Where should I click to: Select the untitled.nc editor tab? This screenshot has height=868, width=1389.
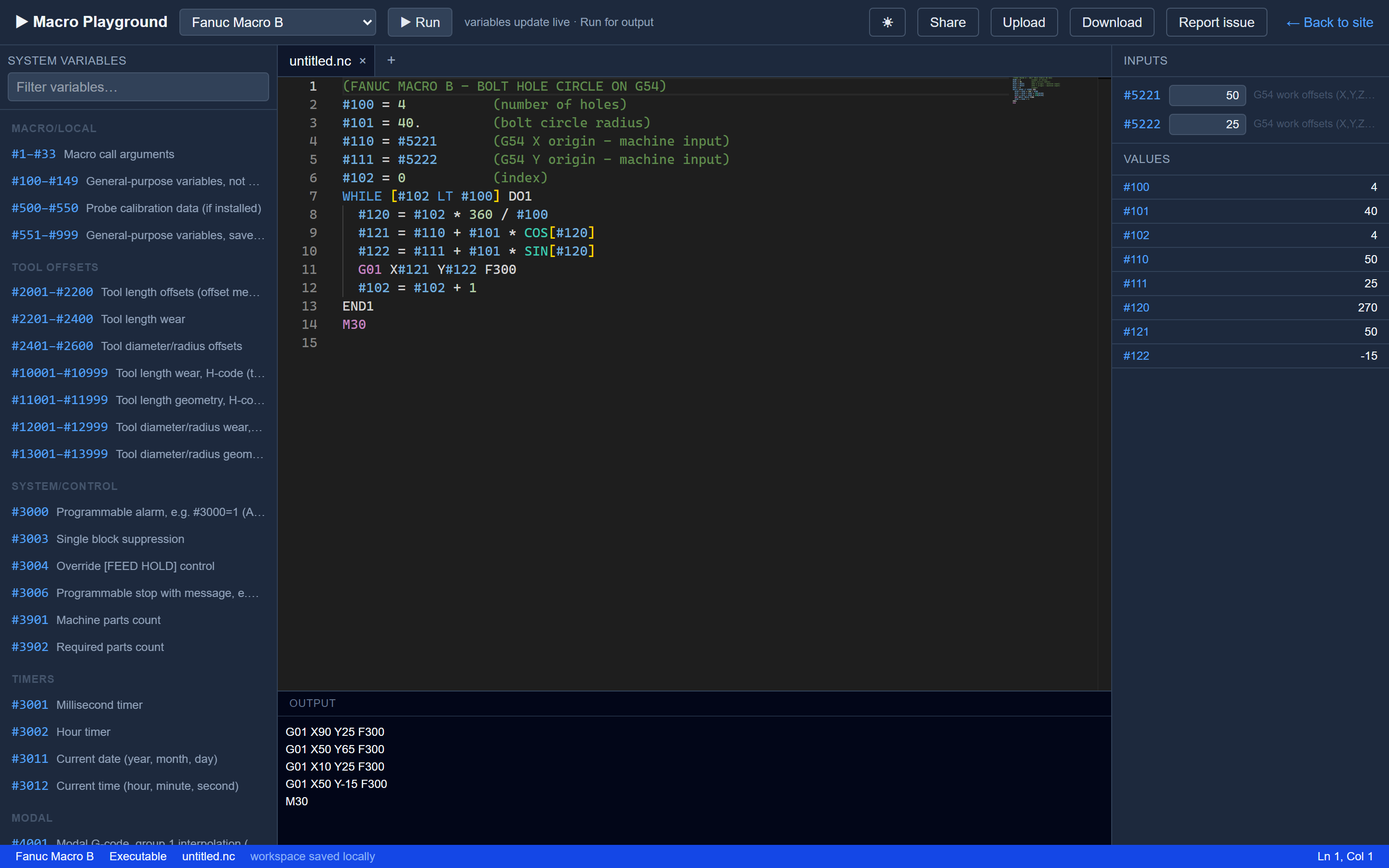pyautogui.click(x=320, y=61)
